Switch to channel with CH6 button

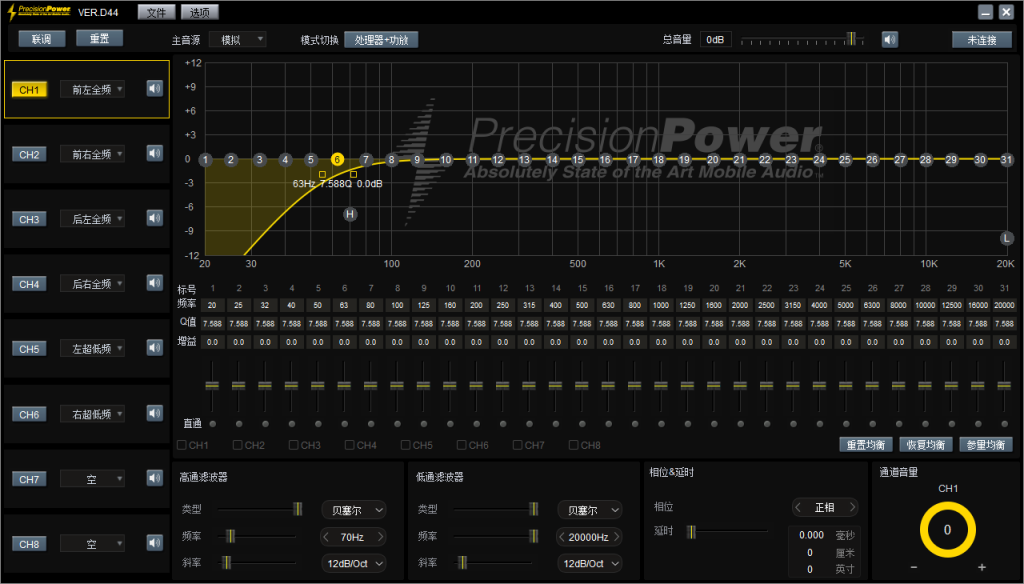coord(29,414)
